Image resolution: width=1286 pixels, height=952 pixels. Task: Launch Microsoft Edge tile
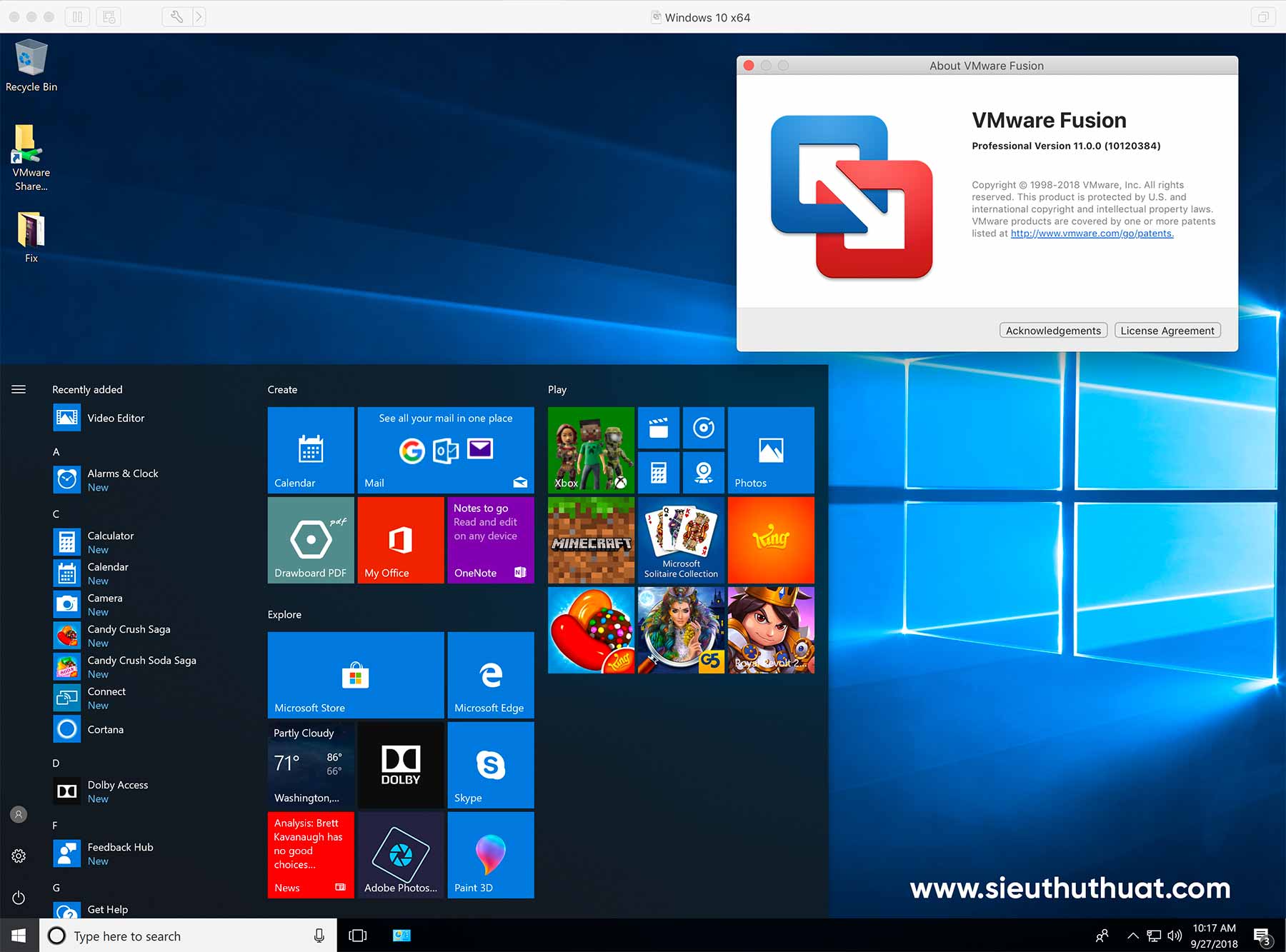[491, 675]
